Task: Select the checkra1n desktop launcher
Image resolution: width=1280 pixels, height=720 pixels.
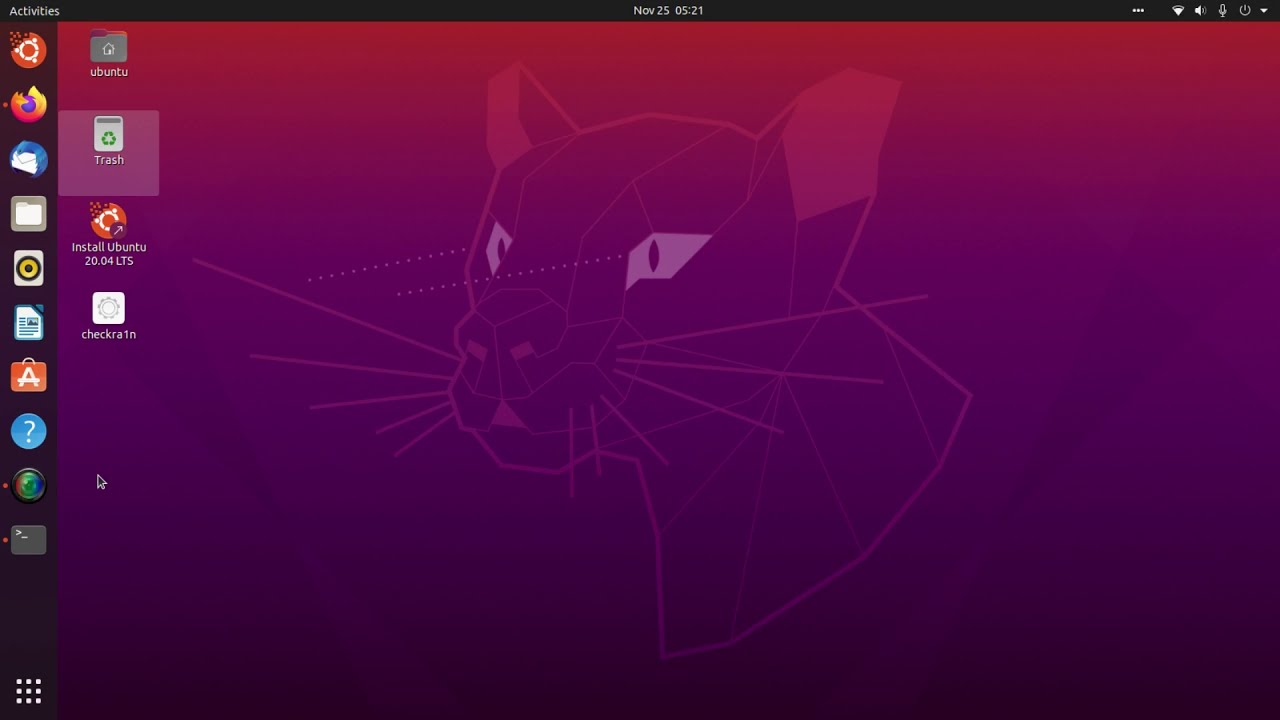Action: [x=108, y=316]
